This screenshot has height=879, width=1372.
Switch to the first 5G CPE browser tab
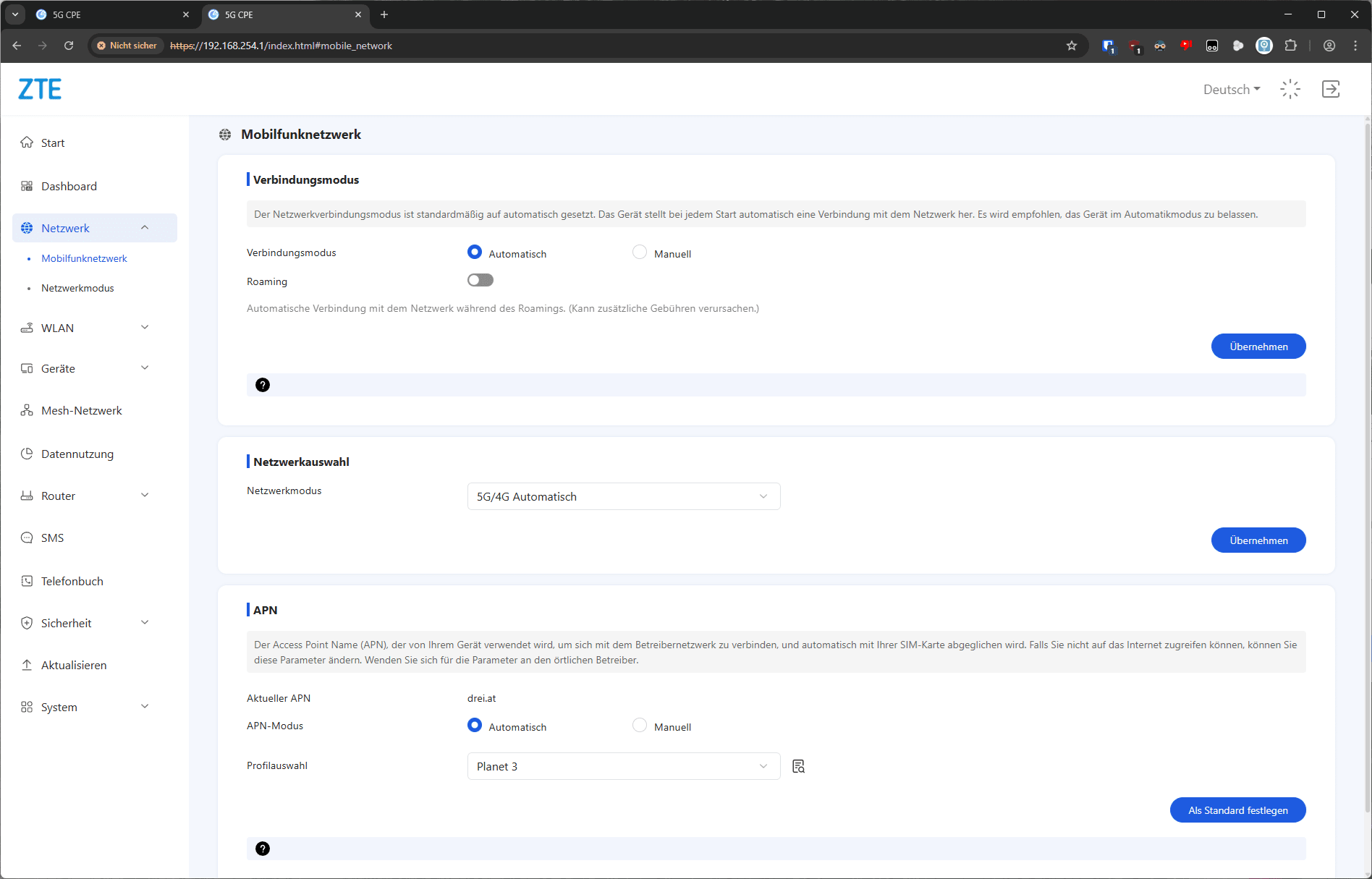112,14
